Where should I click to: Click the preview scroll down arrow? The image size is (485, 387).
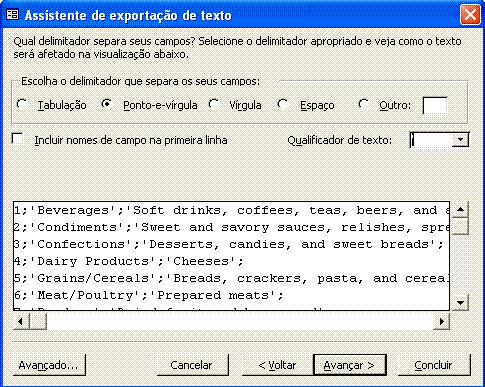point(461,302)
